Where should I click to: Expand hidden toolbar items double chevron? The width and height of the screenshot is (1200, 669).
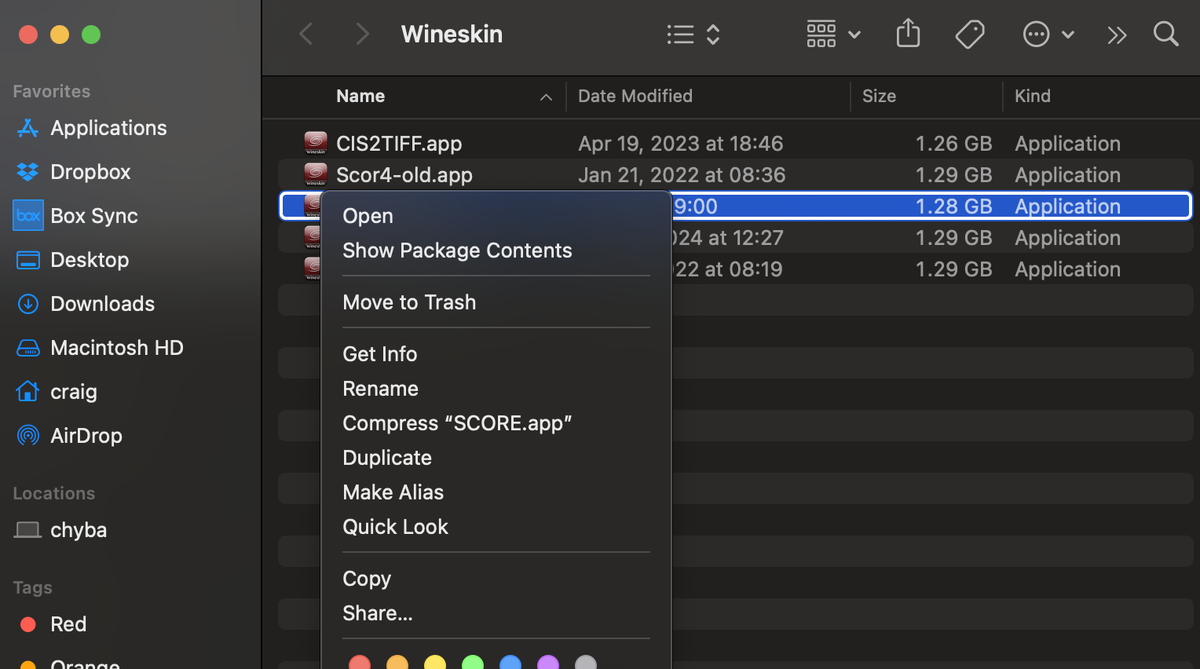[x=1117, y=35]
